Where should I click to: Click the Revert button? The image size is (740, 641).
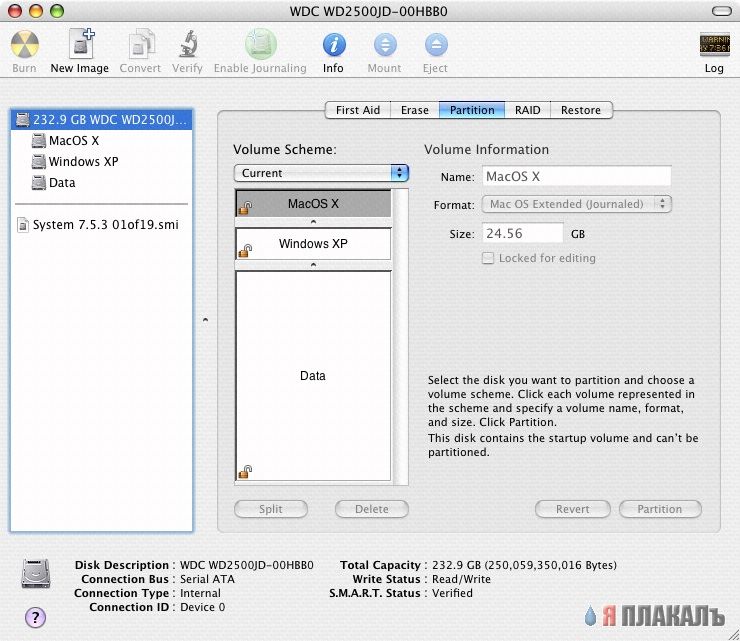(x=572, y=509)
